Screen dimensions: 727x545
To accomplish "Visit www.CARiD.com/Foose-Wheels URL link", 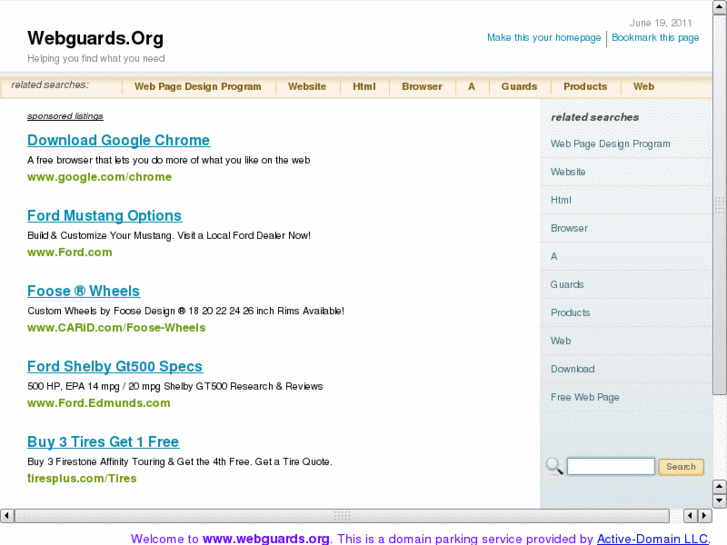I will pos(116,328).
